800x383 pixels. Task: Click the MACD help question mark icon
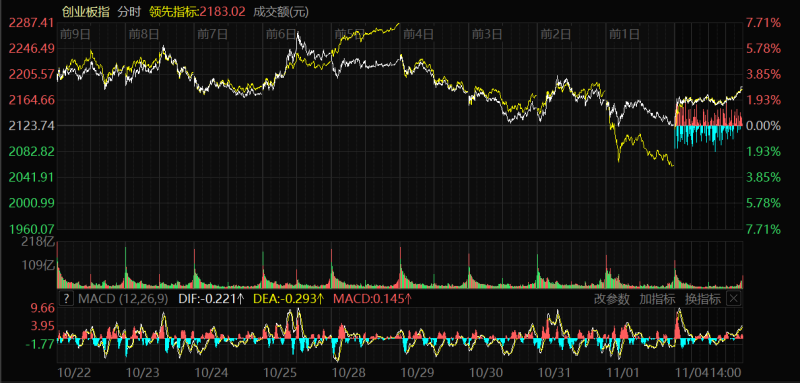click(66, 299)
